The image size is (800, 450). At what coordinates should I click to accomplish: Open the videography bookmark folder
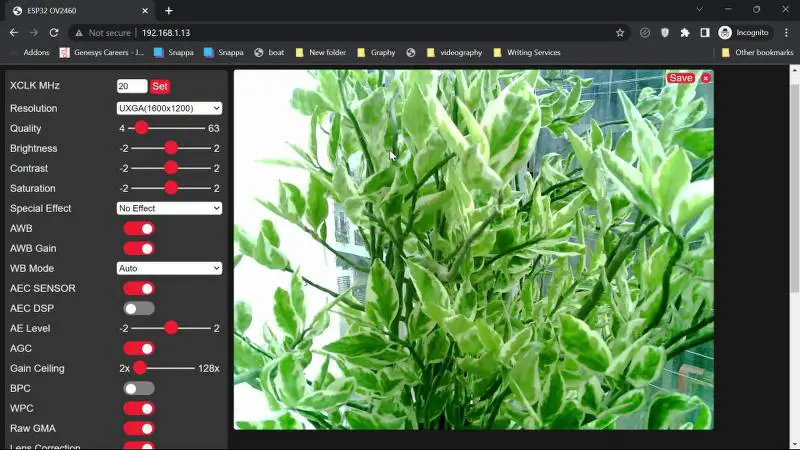click(454, 53)
